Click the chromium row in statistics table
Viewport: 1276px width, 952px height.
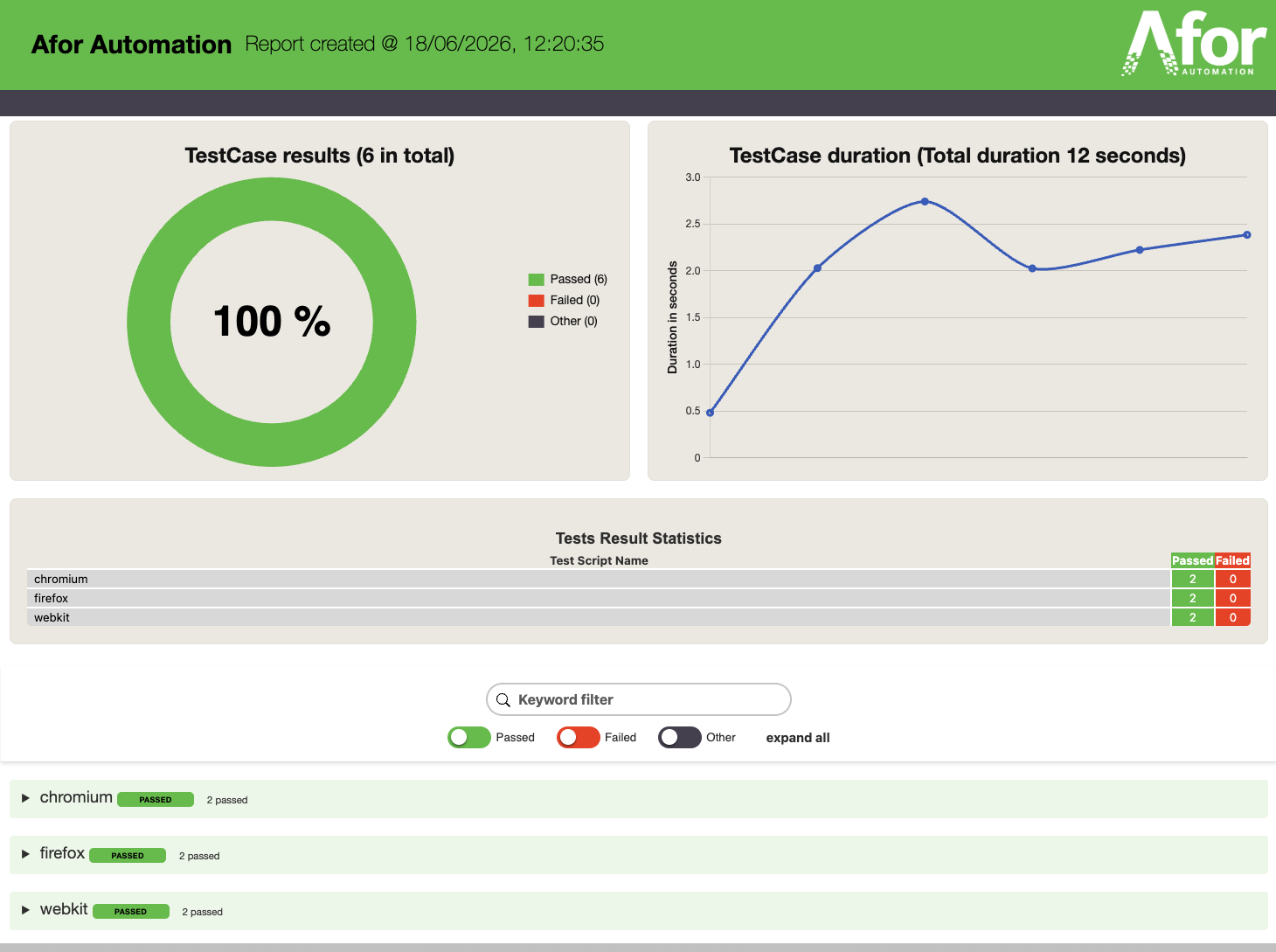click(639, 579)
